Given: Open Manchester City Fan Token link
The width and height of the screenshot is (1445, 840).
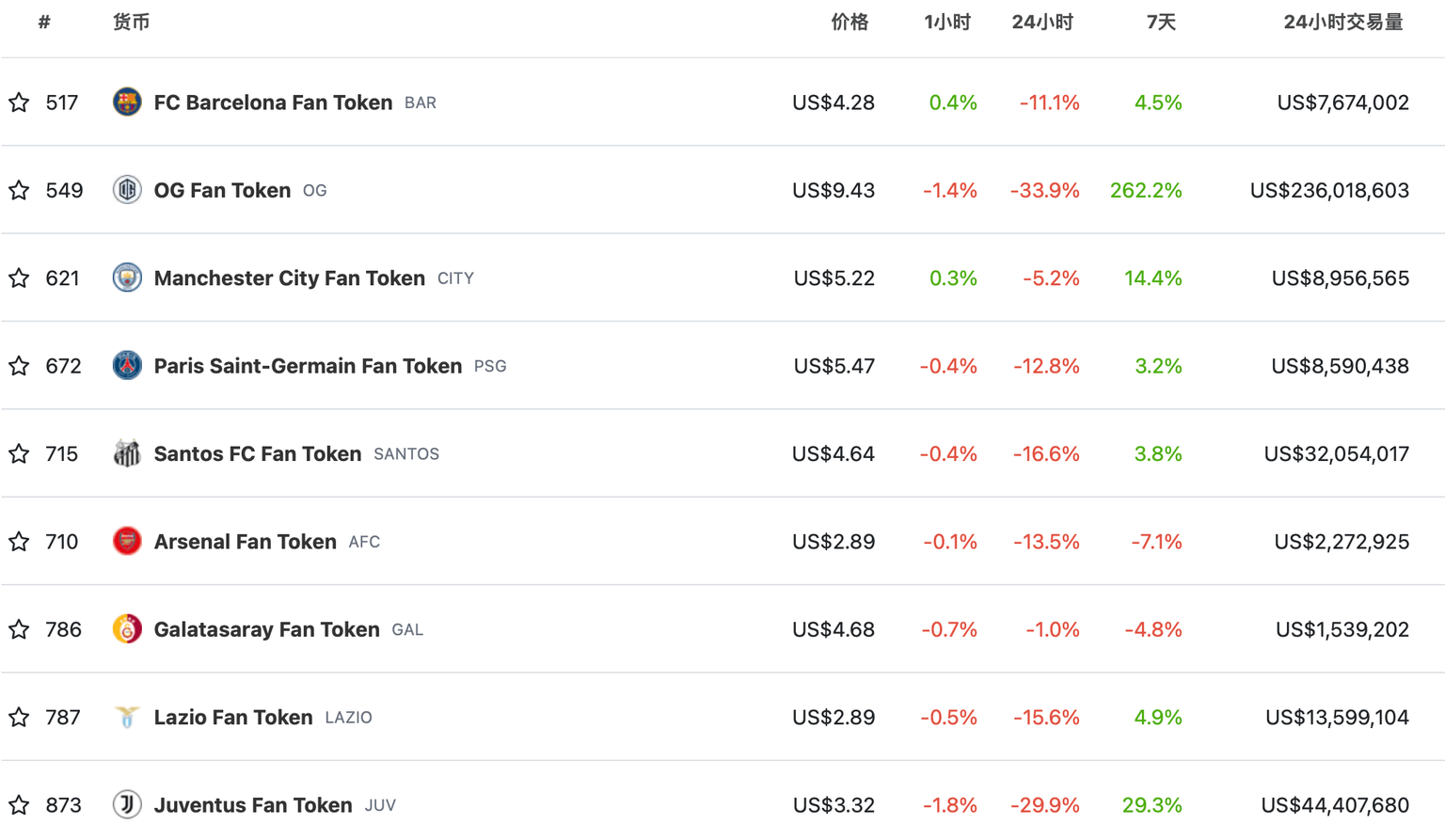Looking at the screenshot, I should (289, 278).
